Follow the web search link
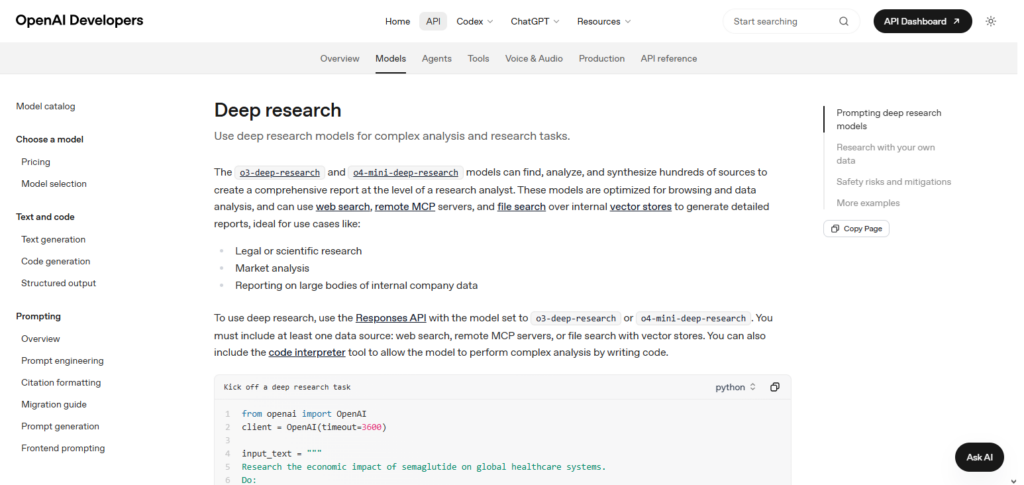 click(x=344, y=207)
